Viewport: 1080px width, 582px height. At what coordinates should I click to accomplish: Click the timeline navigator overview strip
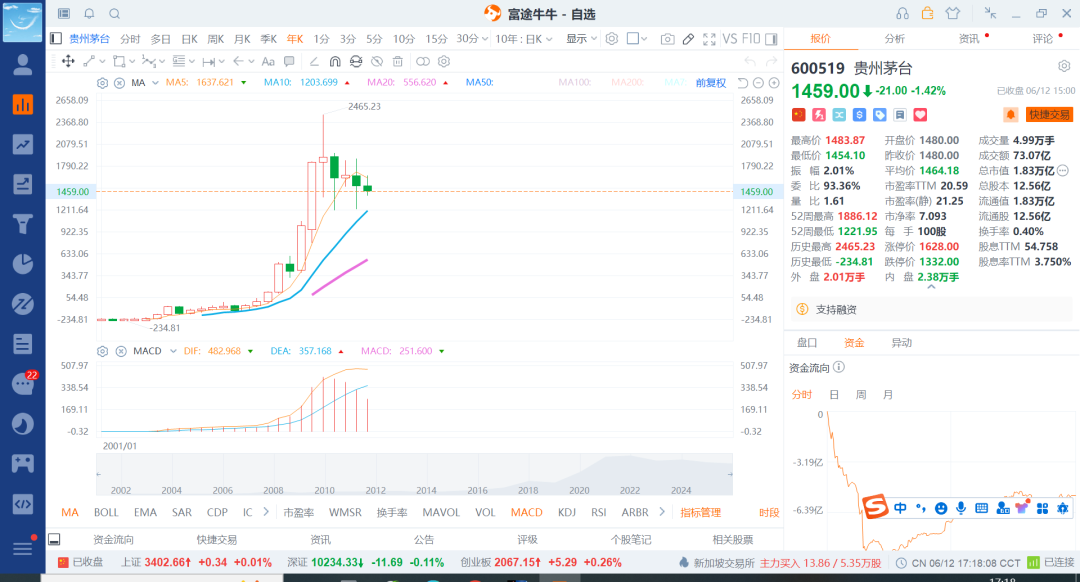pyautogui.click(x=415, y=475)
